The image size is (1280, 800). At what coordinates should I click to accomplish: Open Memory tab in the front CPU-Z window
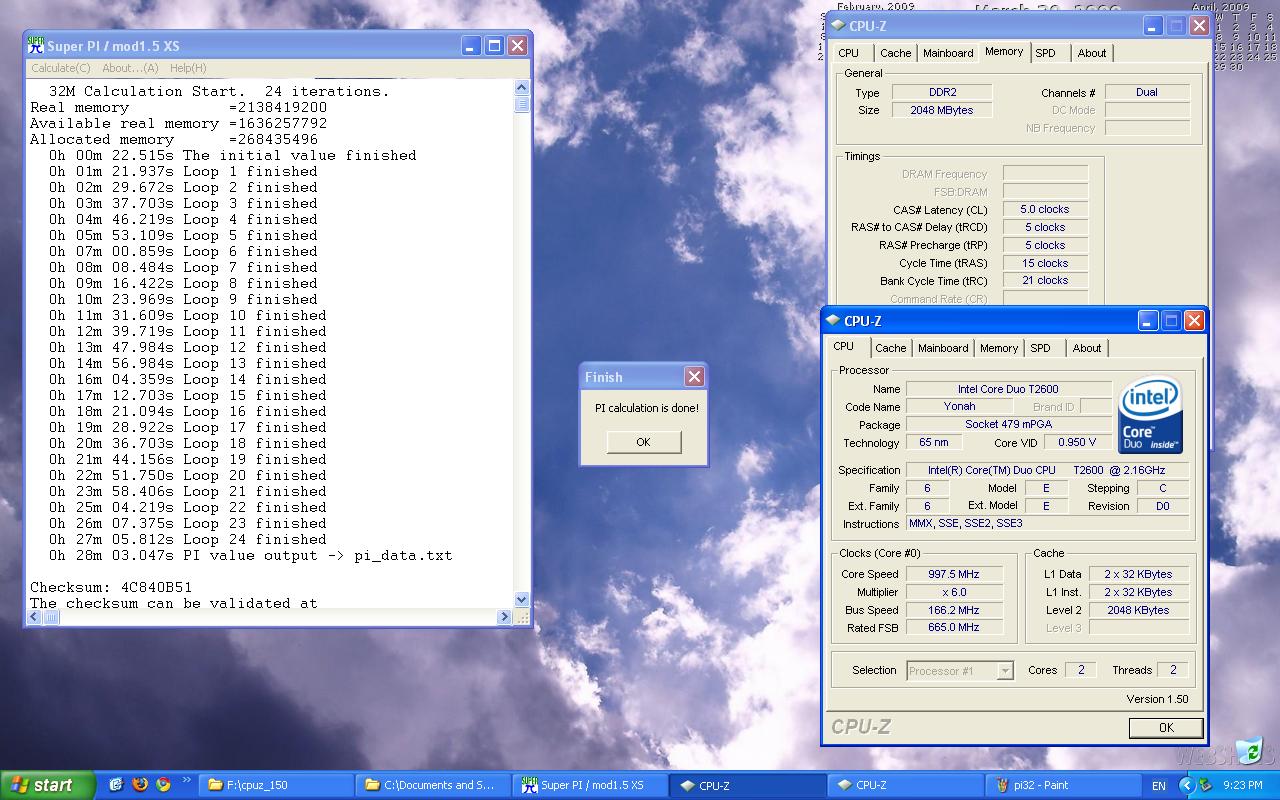tap(999, 348)
